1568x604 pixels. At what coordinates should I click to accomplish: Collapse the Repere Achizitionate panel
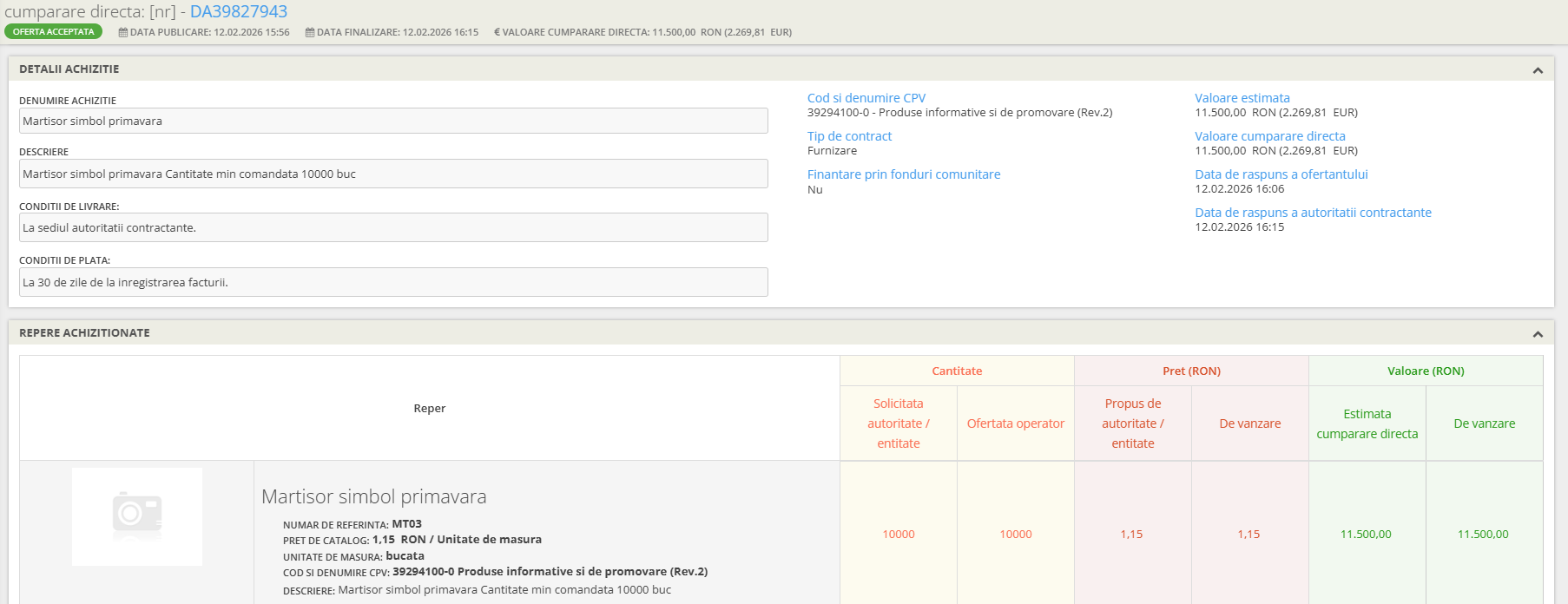1538,334
